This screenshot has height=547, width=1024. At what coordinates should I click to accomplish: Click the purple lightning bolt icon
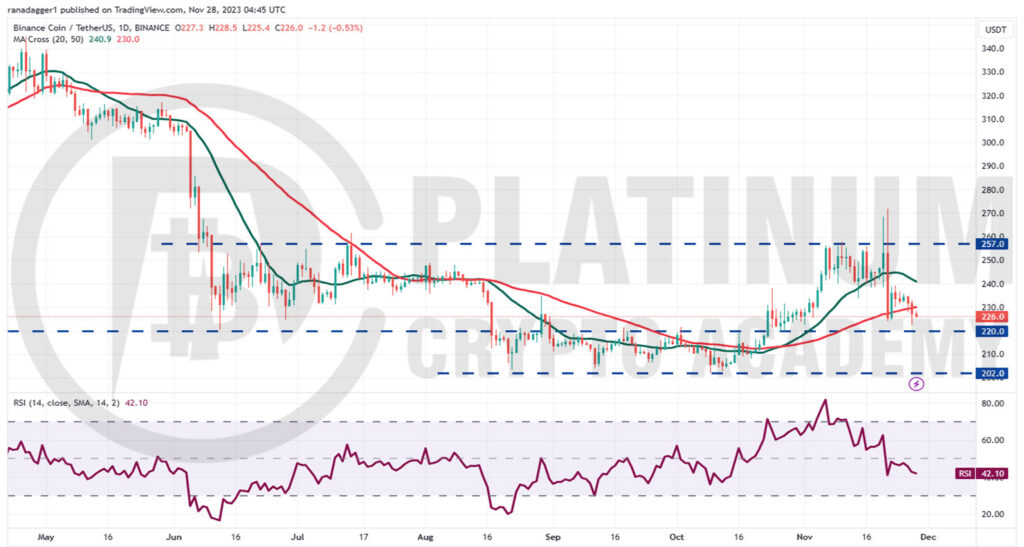(916, 384)
